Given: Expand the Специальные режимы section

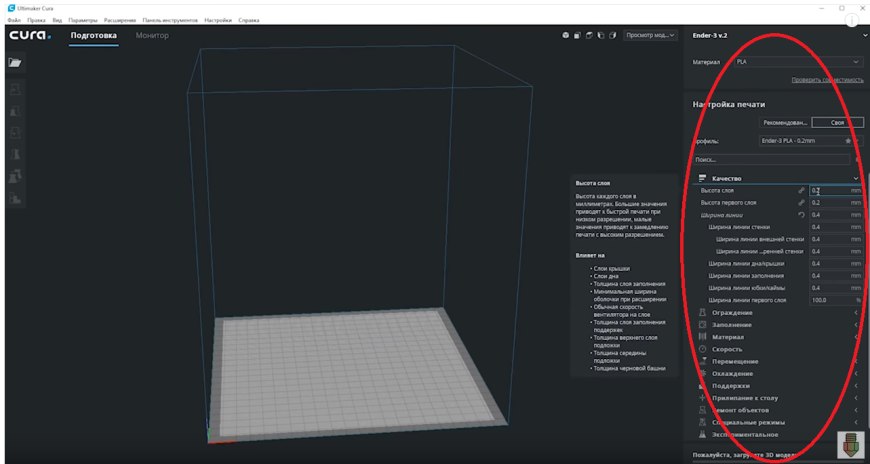Looking at the screenshot, I should click(777, 422).
